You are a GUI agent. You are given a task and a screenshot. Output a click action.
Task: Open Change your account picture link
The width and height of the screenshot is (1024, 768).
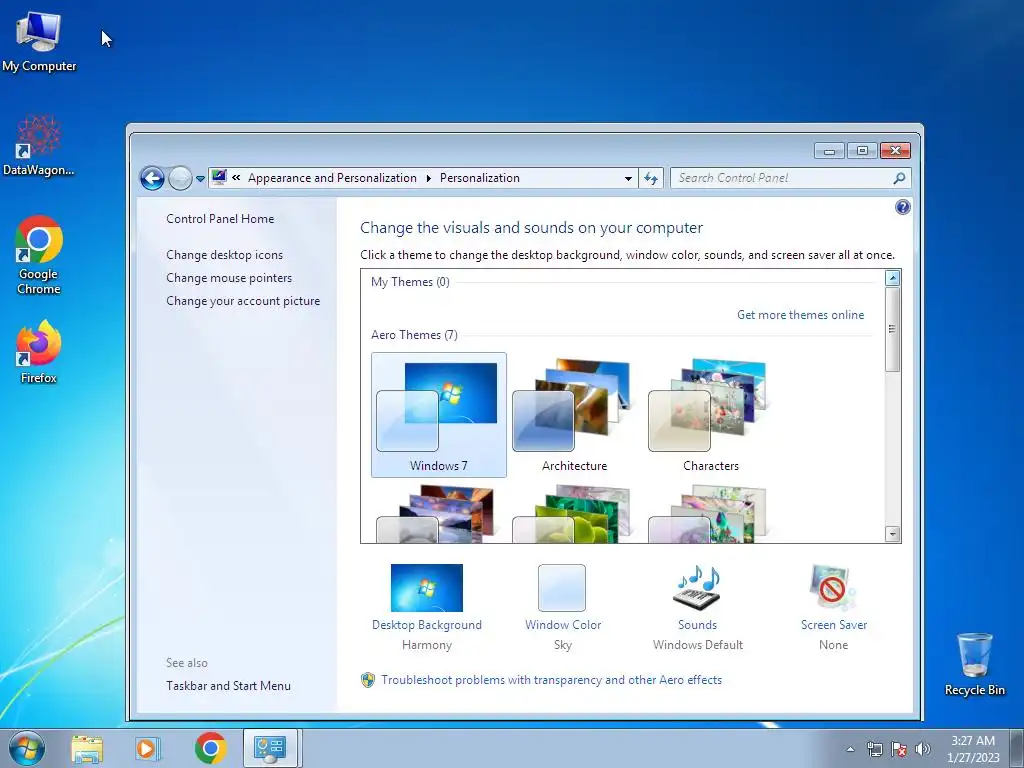[x=243, y=300]
